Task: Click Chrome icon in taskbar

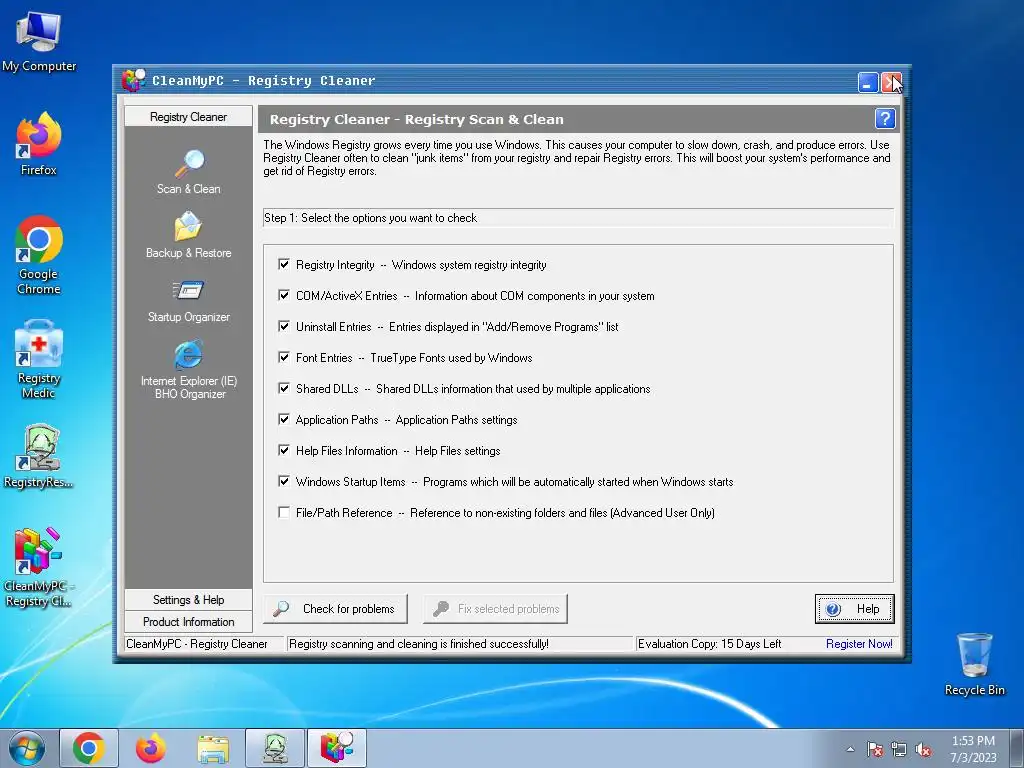Action: click(89, 748)
